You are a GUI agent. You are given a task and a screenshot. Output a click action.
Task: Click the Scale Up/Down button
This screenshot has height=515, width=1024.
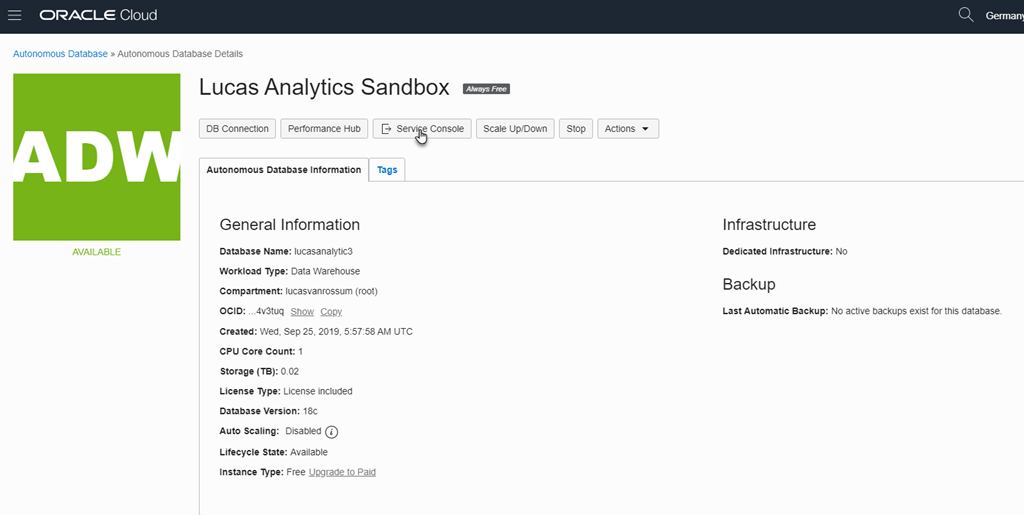(515, 129)
